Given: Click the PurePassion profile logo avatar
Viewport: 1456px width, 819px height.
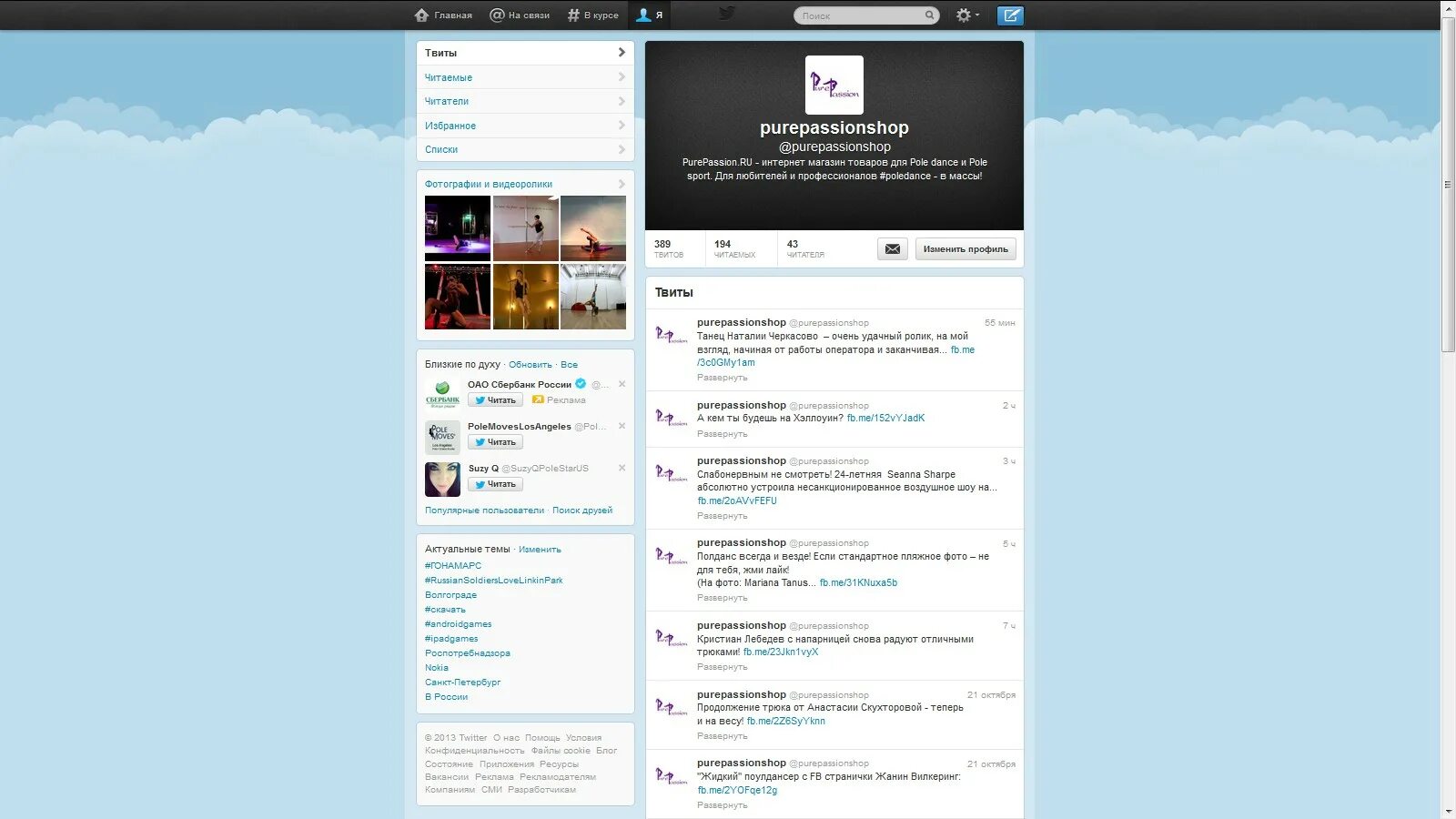Looking at the screenshot, I should (834, 85).
